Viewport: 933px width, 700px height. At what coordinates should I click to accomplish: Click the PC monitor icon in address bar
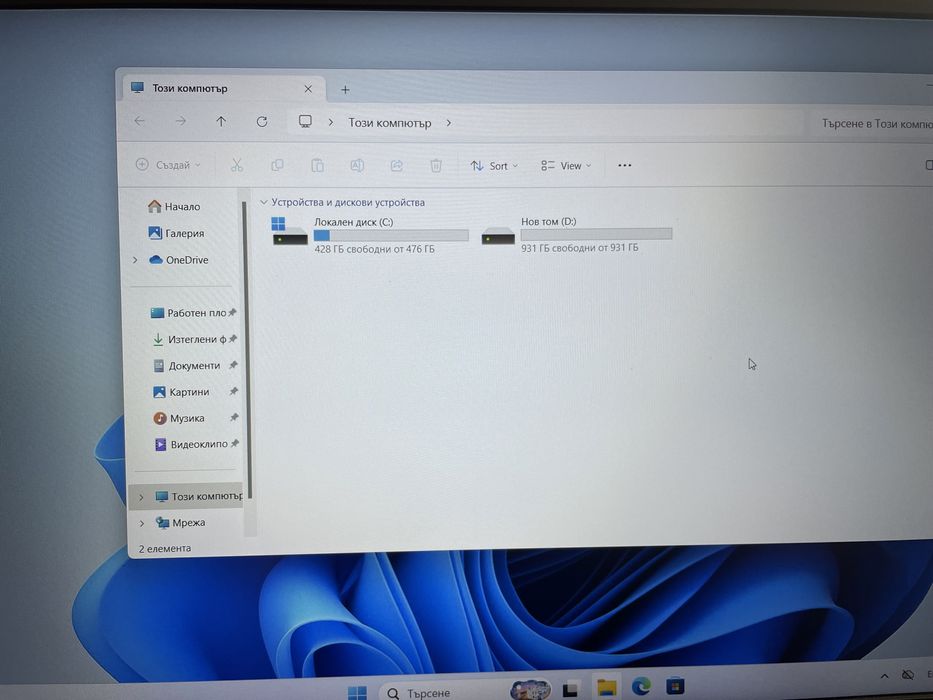tap(305, 121)
